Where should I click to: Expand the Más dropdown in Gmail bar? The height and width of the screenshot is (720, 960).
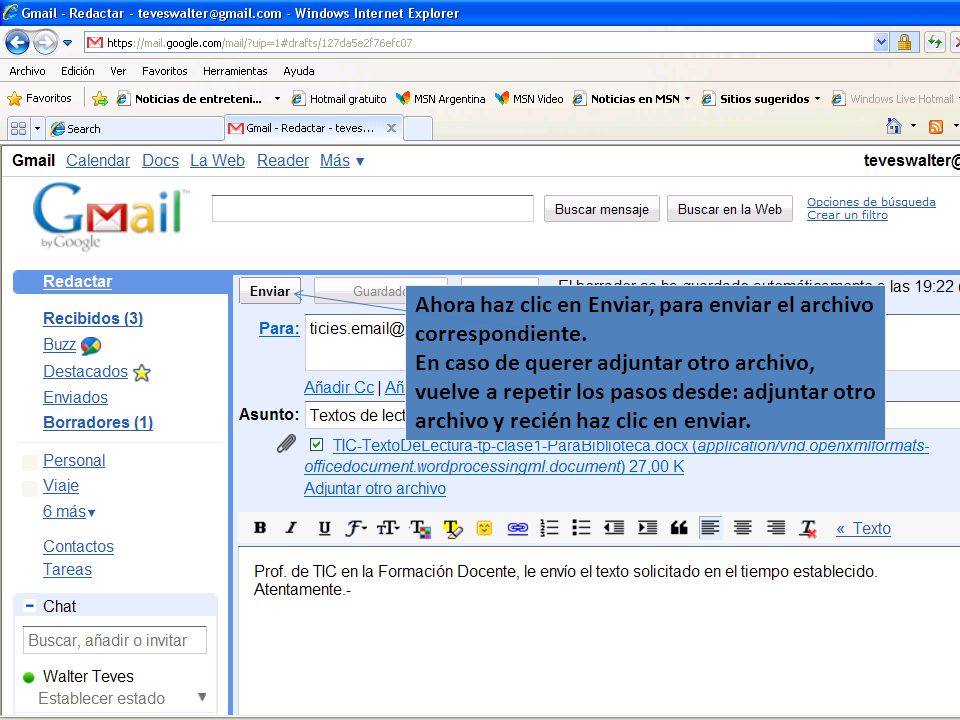click(x=360, y=162)
